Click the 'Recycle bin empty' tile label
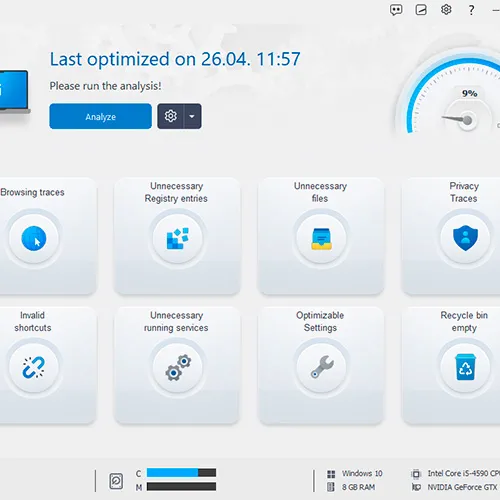500x500 pixels. coord(464,321)
